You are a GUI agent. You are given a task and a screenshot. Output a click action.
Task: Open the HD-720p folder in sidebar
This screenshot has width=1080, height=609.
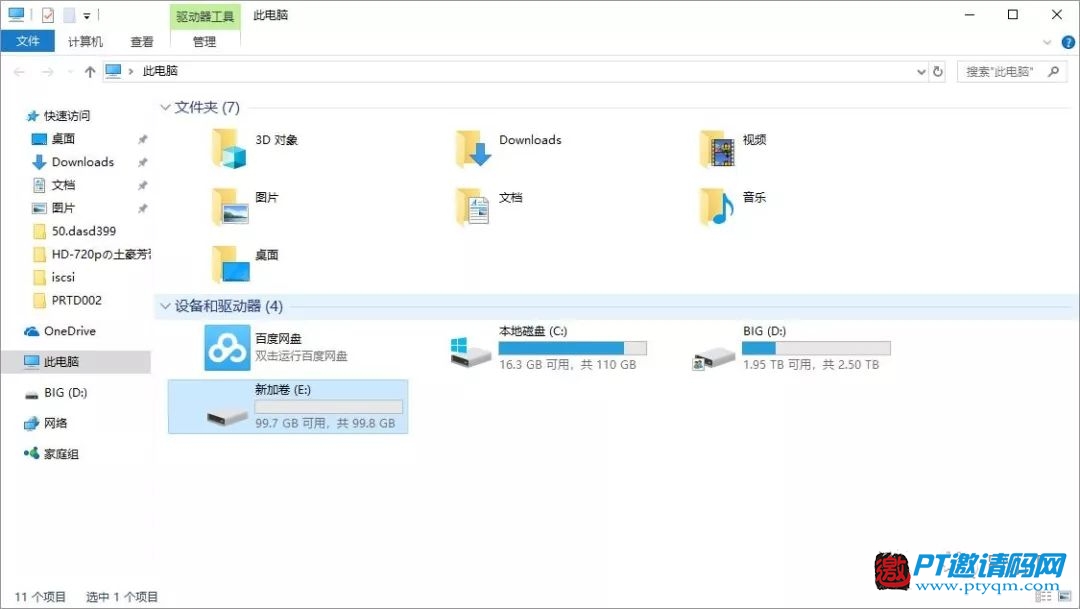[92, 254]
